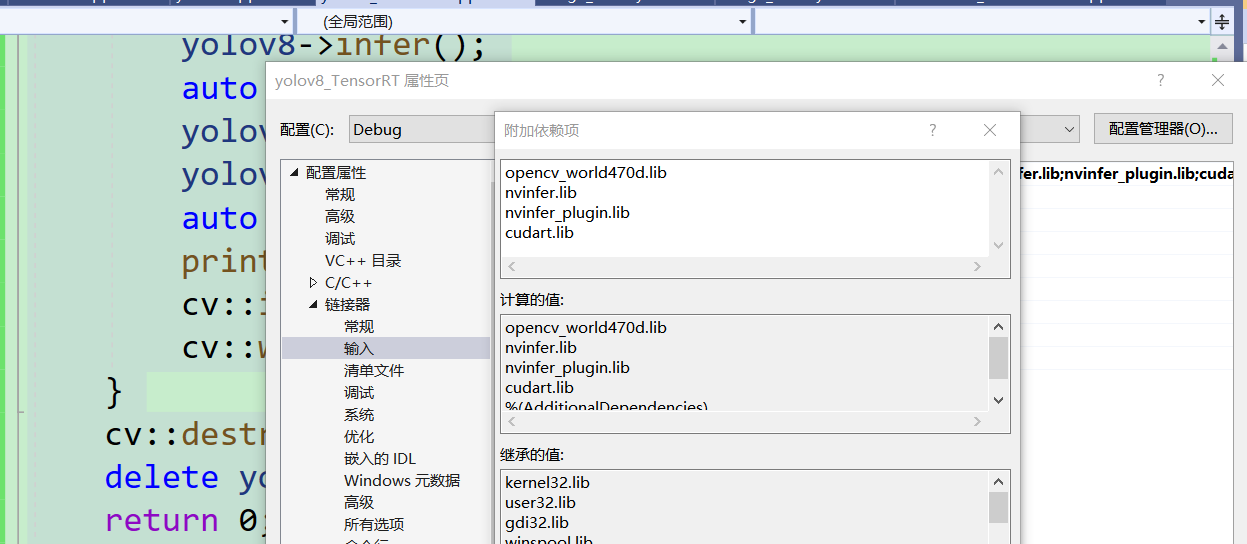Click opencv_world470d.lib in the editable list
This screenshot has height=544, width=1247.
click(x=586, y=172)
